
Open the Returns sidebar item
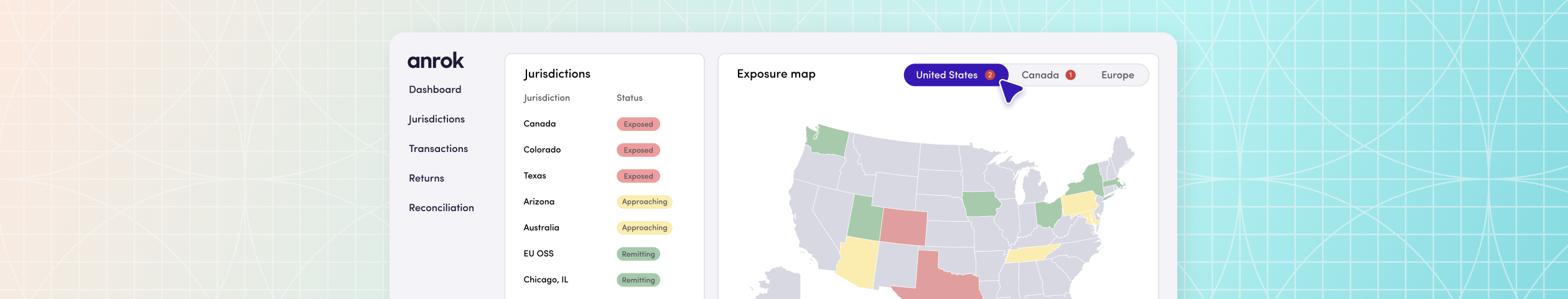point(426,178)
